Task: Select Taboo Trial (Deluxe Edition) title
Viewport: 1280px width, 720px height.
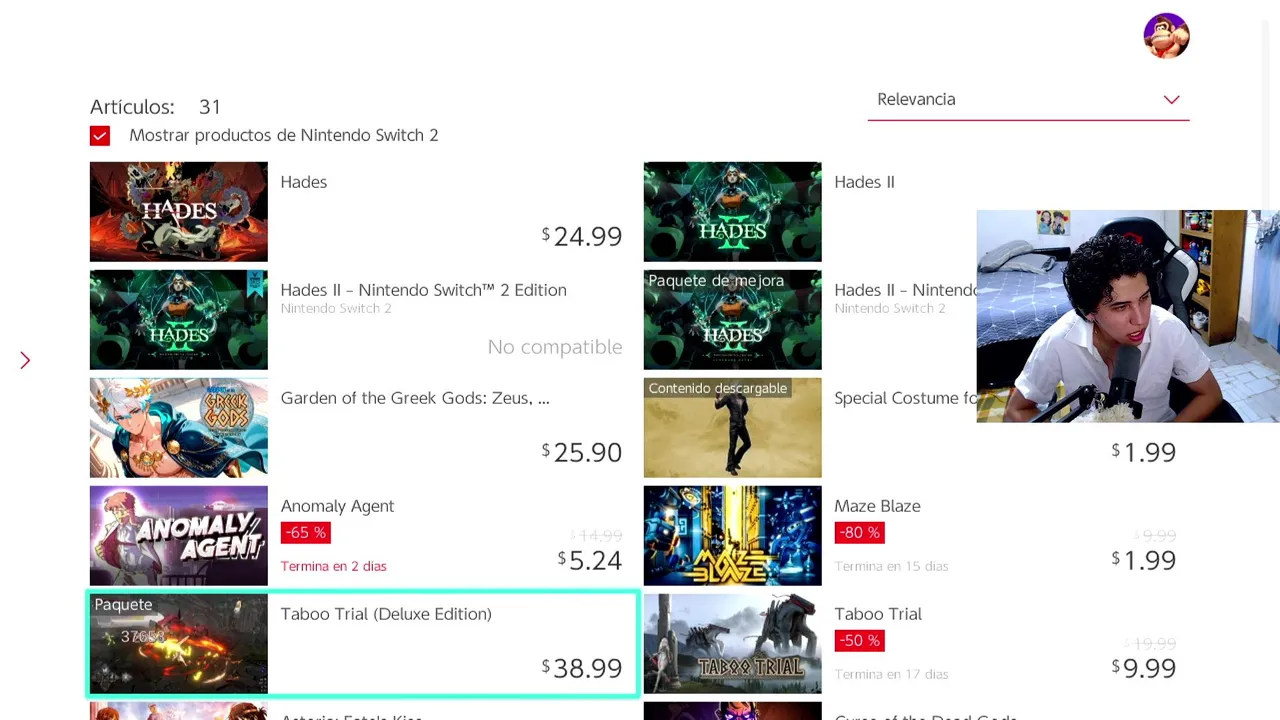Action: click(386, 614)
